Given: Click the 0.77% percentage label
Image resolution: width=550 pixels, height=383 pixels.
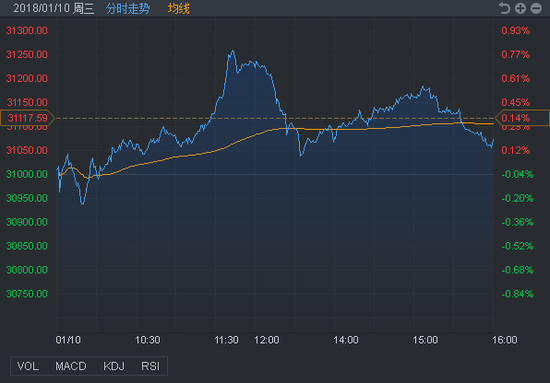Looking at the screenshot, I should click(x=515, y=54).
